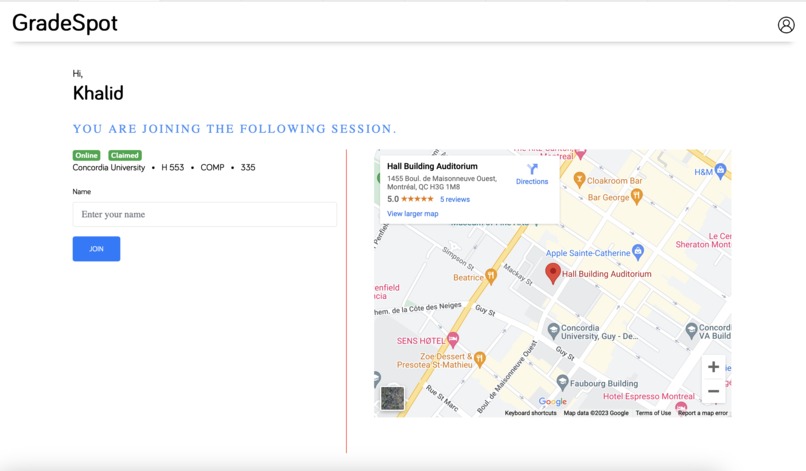Select the Concordia VA Building marker
806x471 pixels.
[691, 330]
